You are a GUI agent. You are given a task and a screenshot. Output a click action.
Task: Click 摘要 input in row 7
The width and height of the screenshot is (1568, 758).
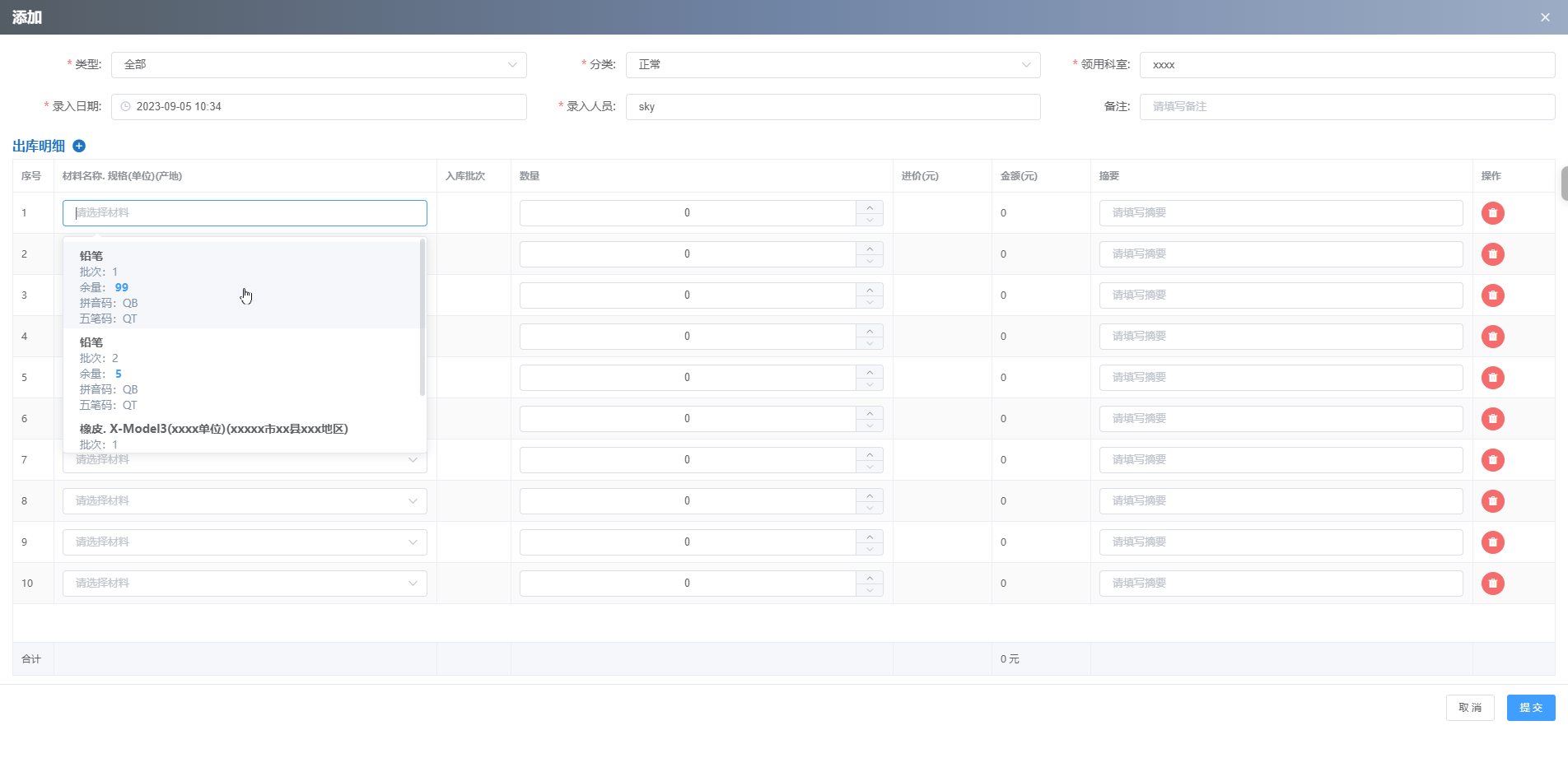pos(1281,460)
